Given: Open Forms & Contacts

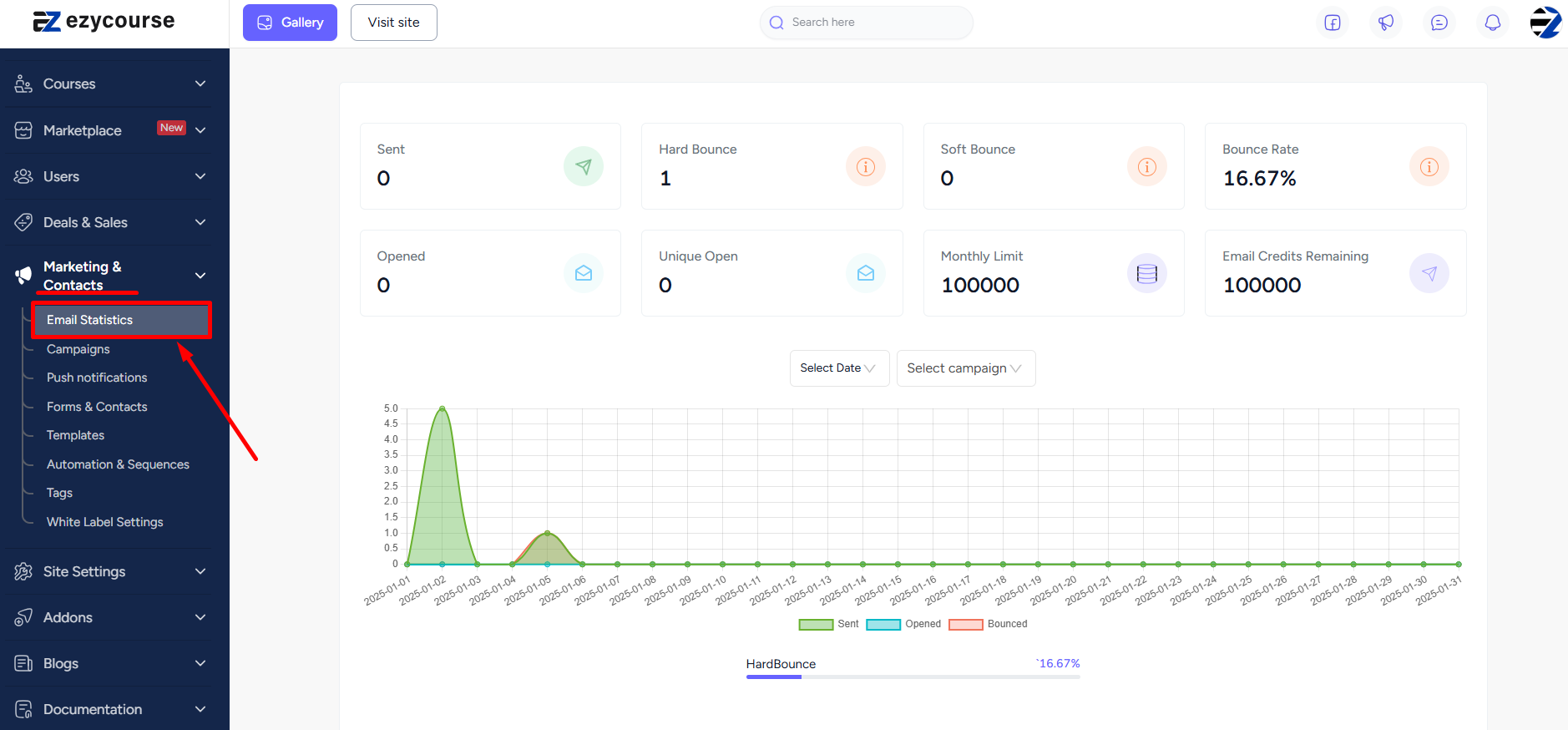Looking at the screenshot, I should point(97,407).
